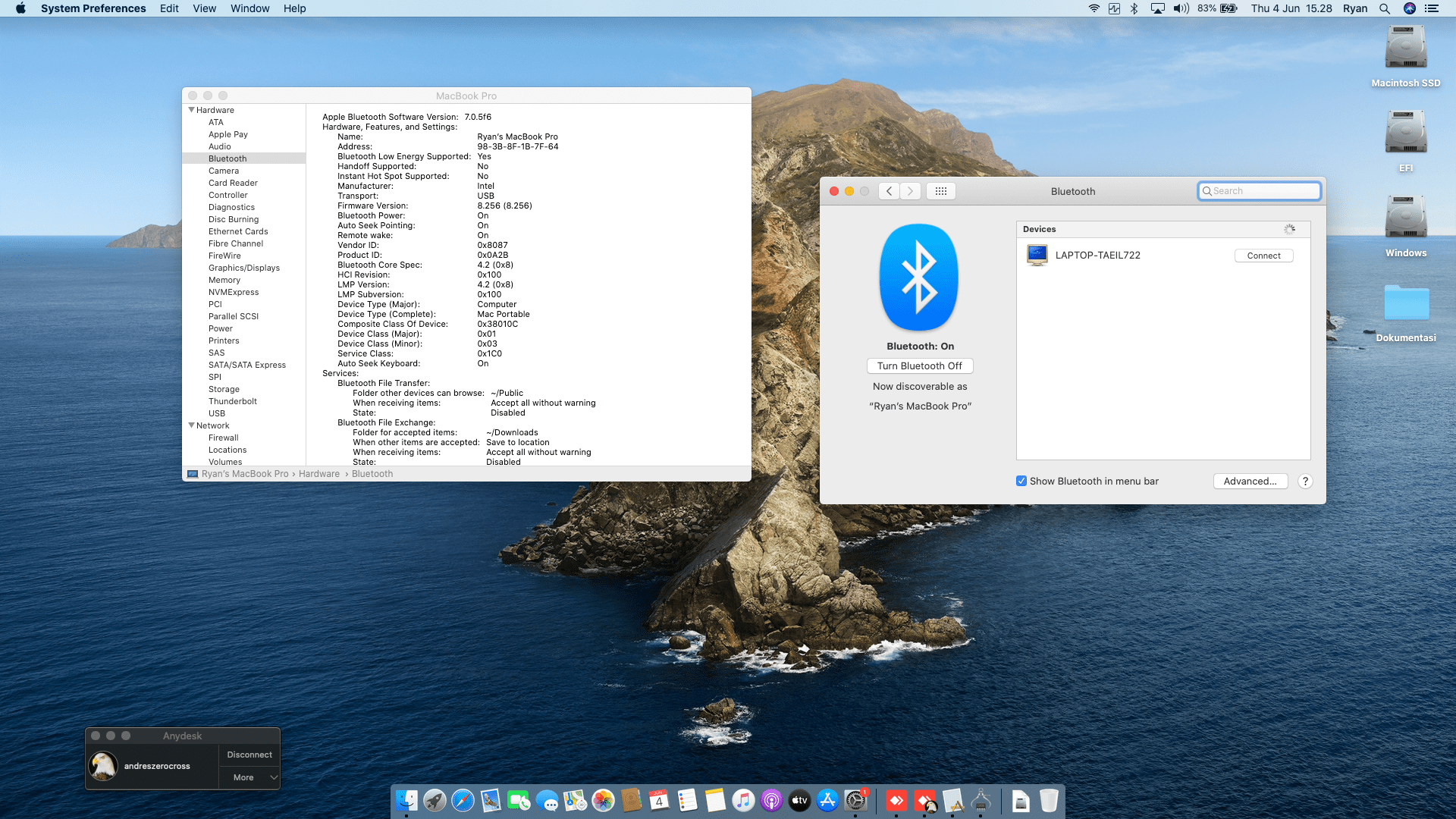Open the View menu
This screenshot has height=819, width=1456.
[x=205, y=8]
